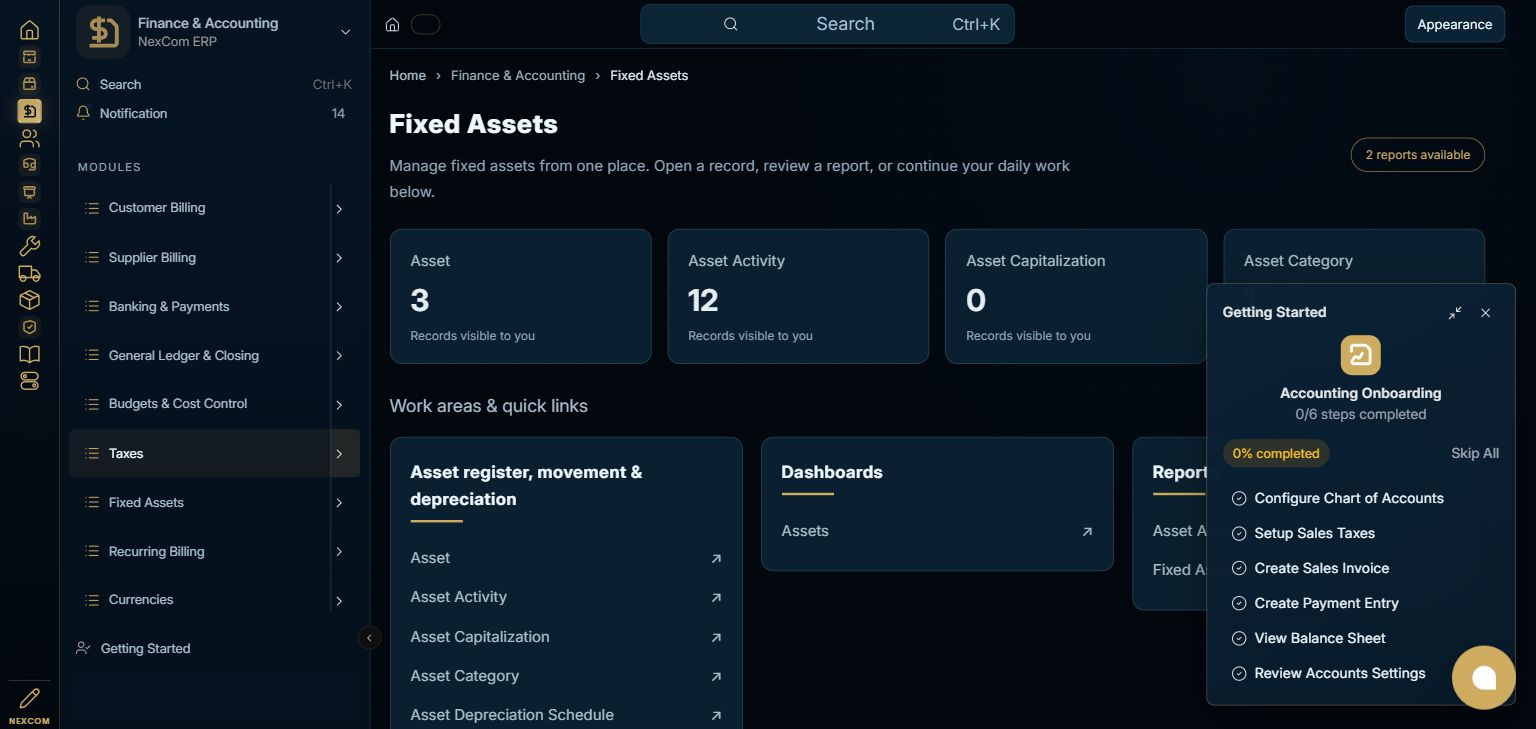Select the highlighted Finance dollar icon in rail

[x=30, y=111]
